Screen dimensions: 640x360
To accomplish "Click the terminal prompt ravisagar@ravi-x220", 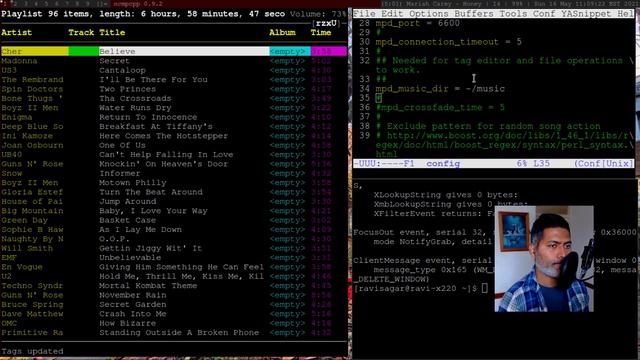I will tap(415, 289).
